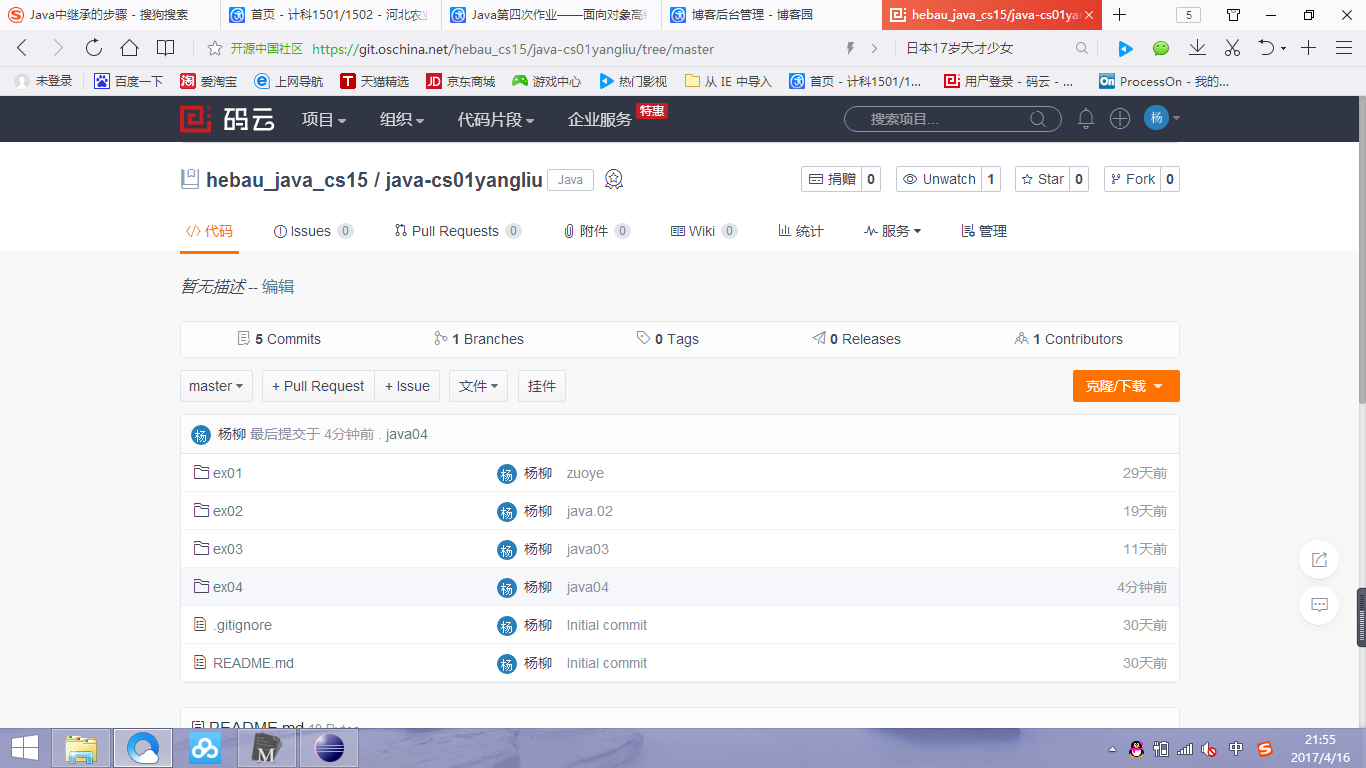Expand the orange 克隆/下载 dropdown

[x=1126, y=385]
